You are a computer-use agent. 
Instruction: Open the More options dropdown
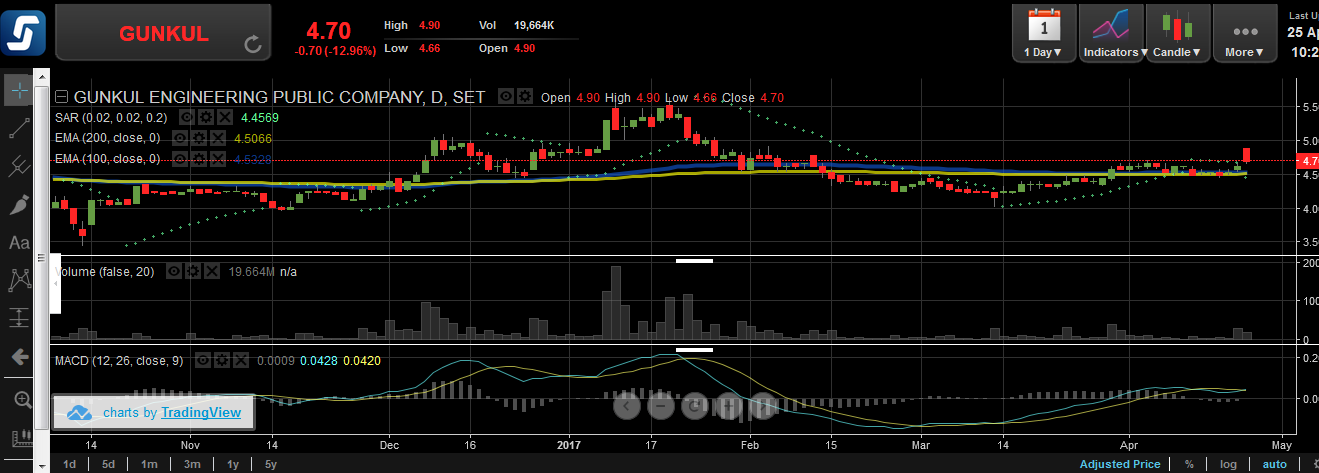click(x=1245, y=33)
